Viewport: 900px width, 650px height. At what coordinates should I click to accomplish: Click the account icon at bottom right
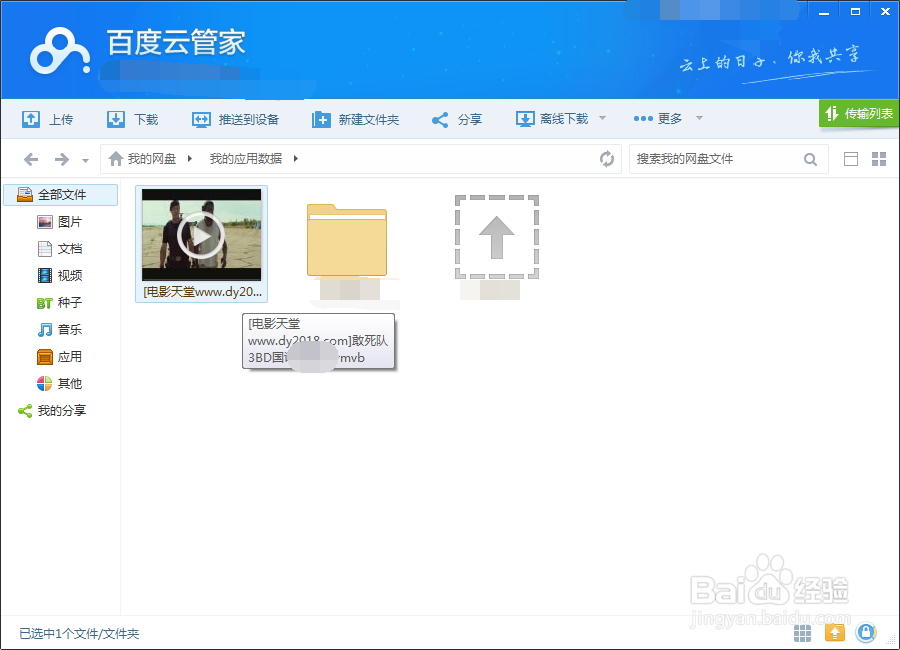click(866, 632)
